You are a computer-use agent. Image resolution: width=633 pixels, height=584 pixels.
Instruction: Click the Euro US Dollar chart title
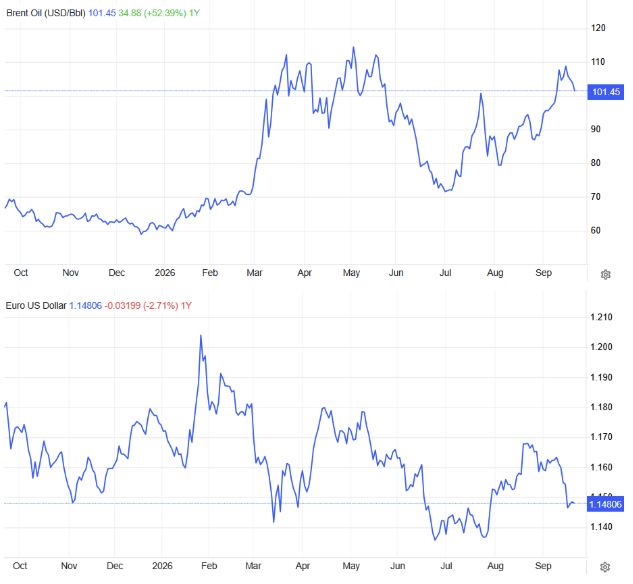[36, 306]
